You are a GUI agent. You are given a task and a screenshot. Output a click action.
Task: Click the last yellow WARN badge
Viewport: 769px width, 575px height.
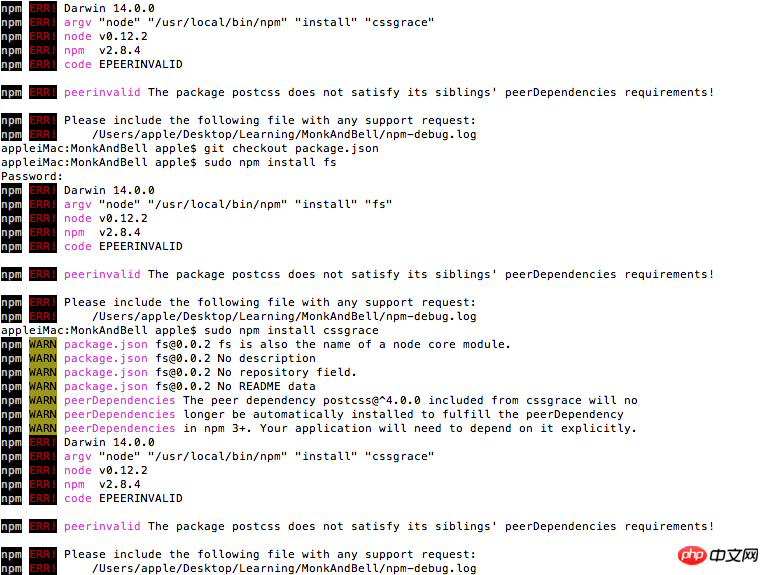[x=43, y=428]
